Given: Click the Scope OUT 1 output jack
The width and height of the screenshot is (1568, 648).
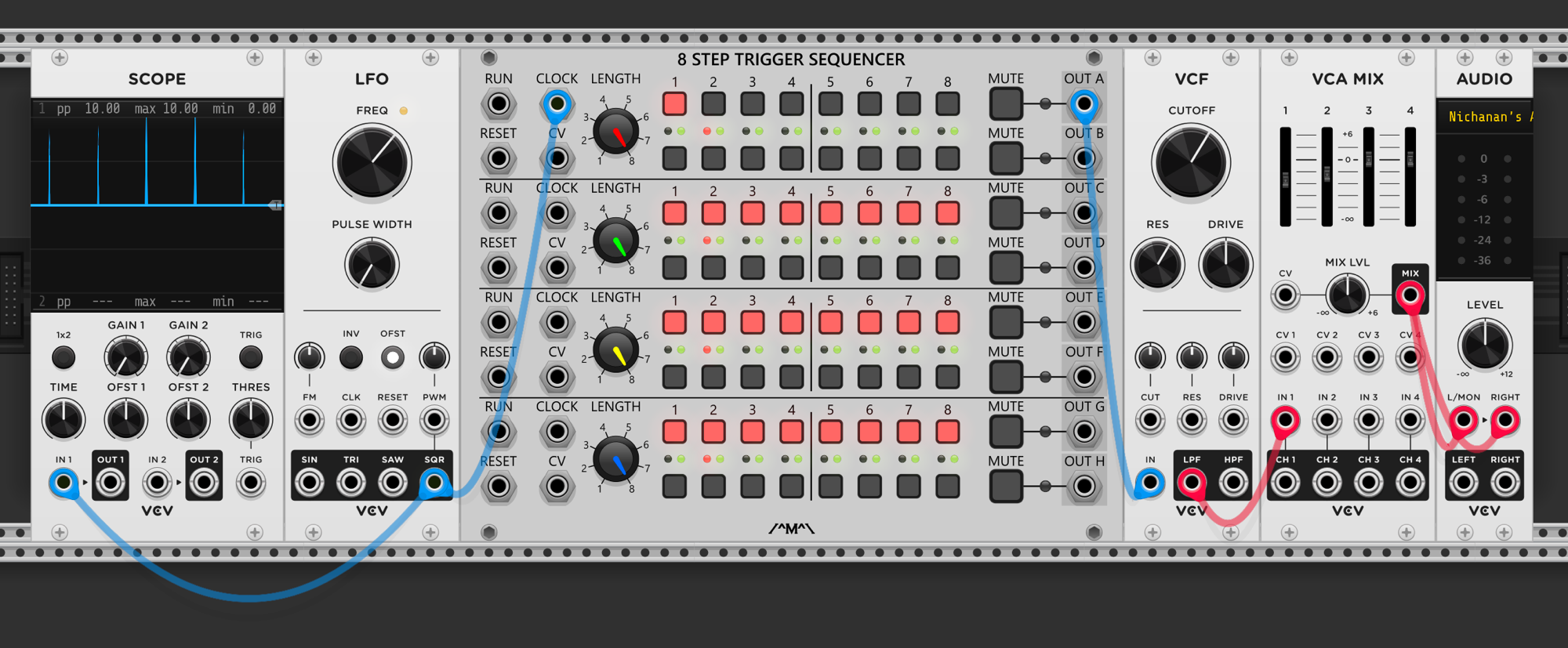Looking at the screenshot, I should tap(111, 483).
